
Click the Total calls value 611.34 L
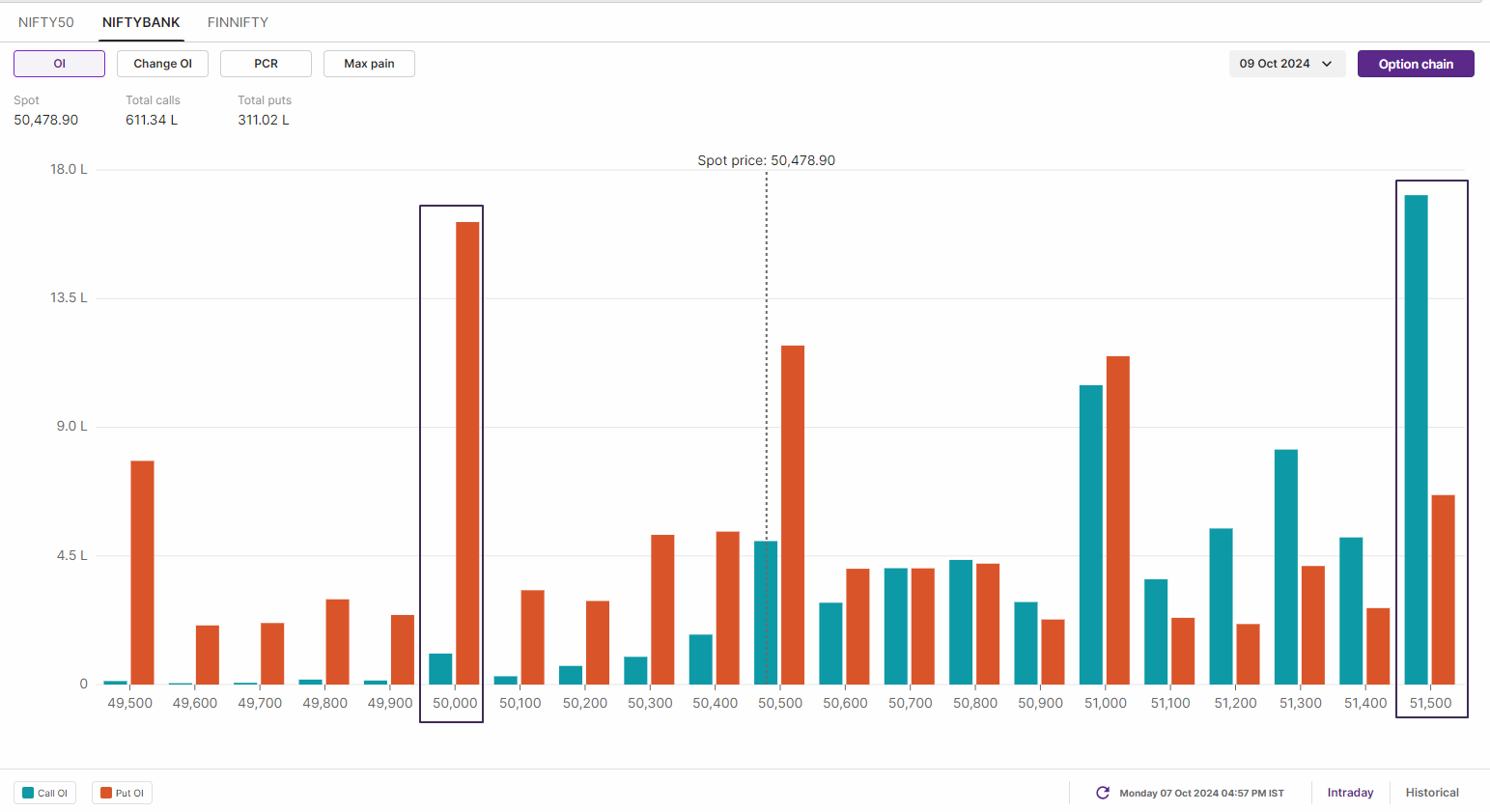pos(152,120)
